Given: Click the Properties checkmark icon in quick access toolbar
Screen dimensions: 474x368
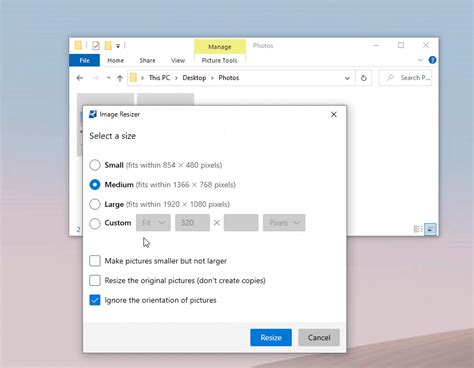Looking at the screenshot, I should point(96,45).
